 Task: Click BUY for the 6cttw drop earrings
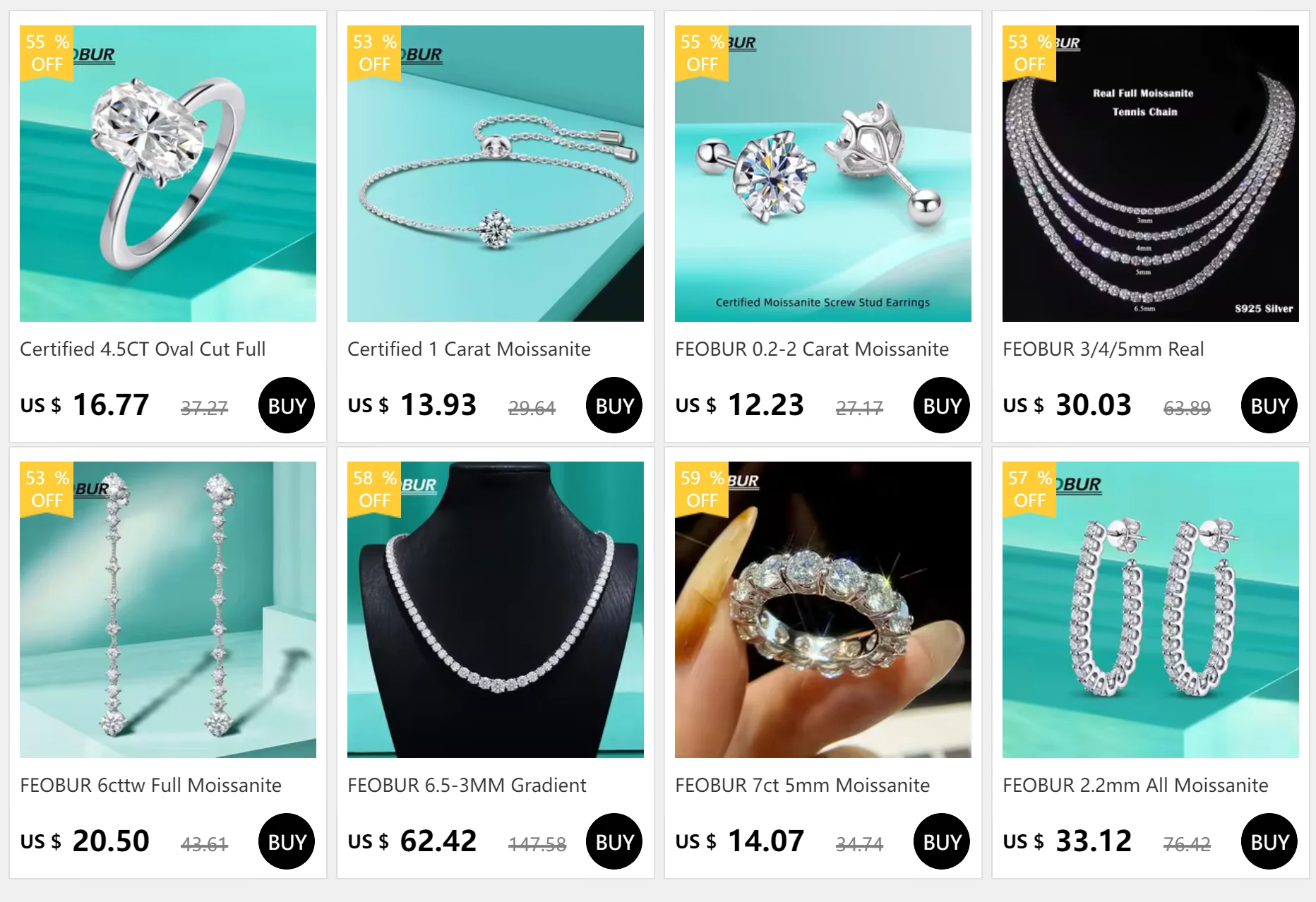287,841
